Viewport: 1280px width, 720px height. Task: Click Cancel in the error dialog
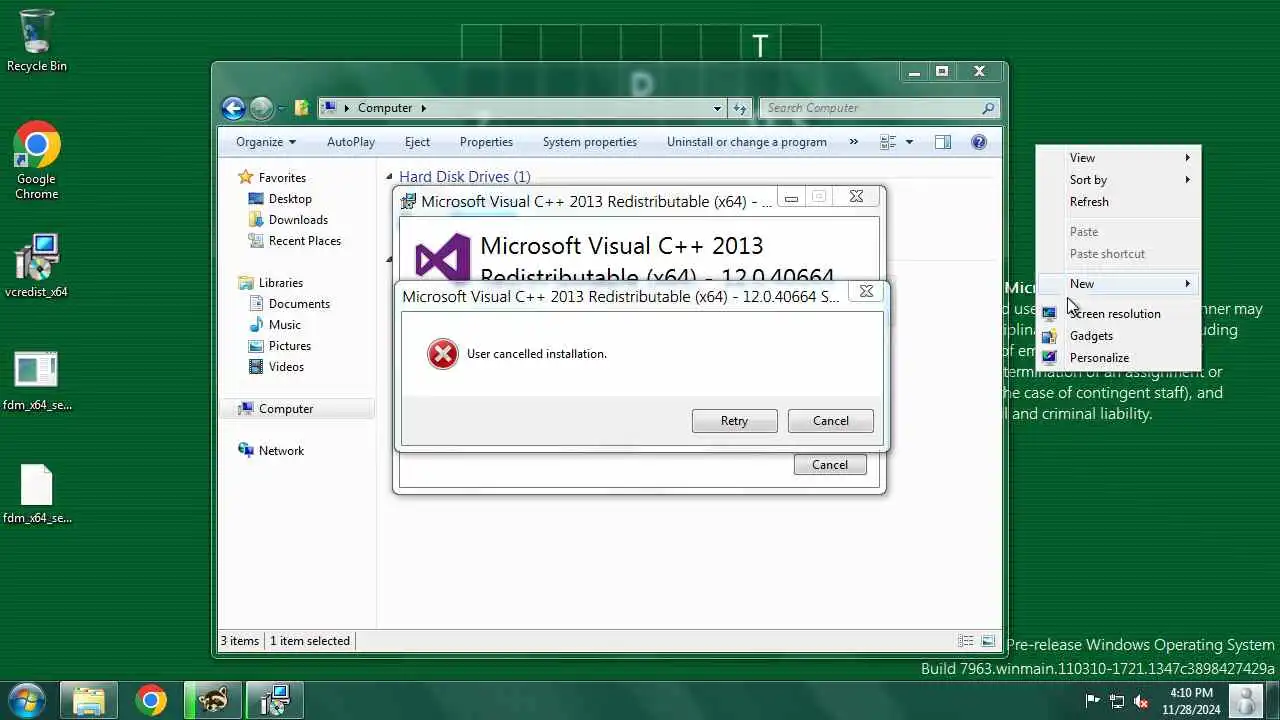(830, 421)
